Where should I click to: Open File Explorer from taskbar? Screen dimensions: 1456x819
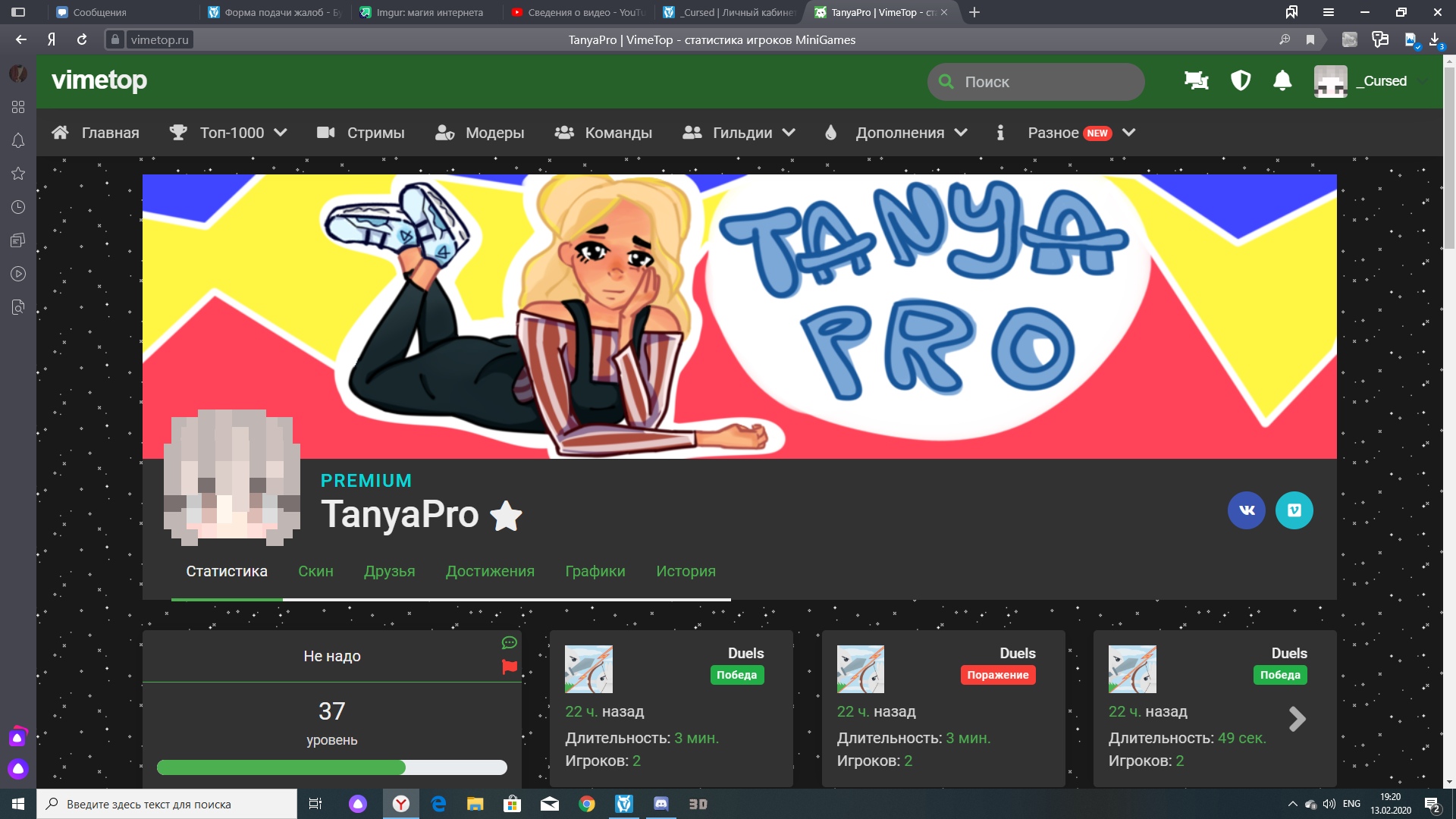475,804
